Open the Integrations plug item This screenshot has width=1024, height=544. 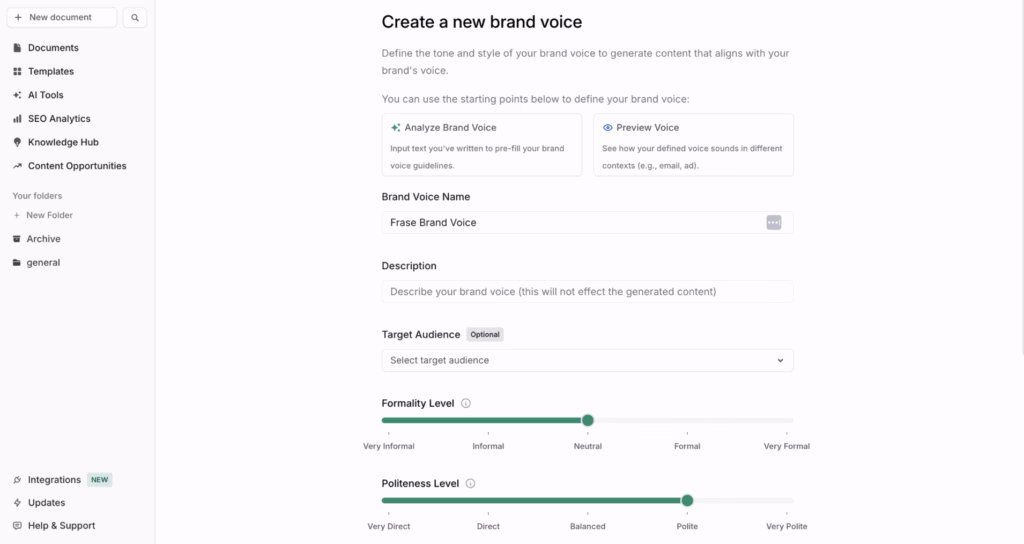(54, 480)
